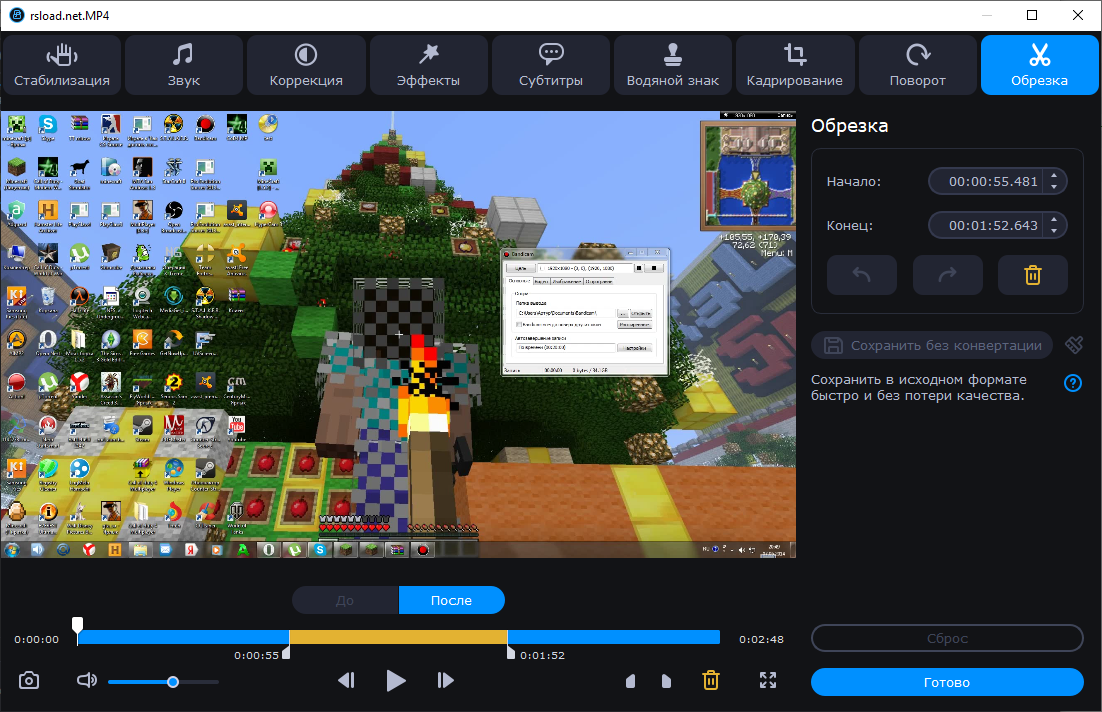Click the Начало time field
The width and height of the screenshot is (1102, 712).
pyautogui.click(x=992, y=181)
